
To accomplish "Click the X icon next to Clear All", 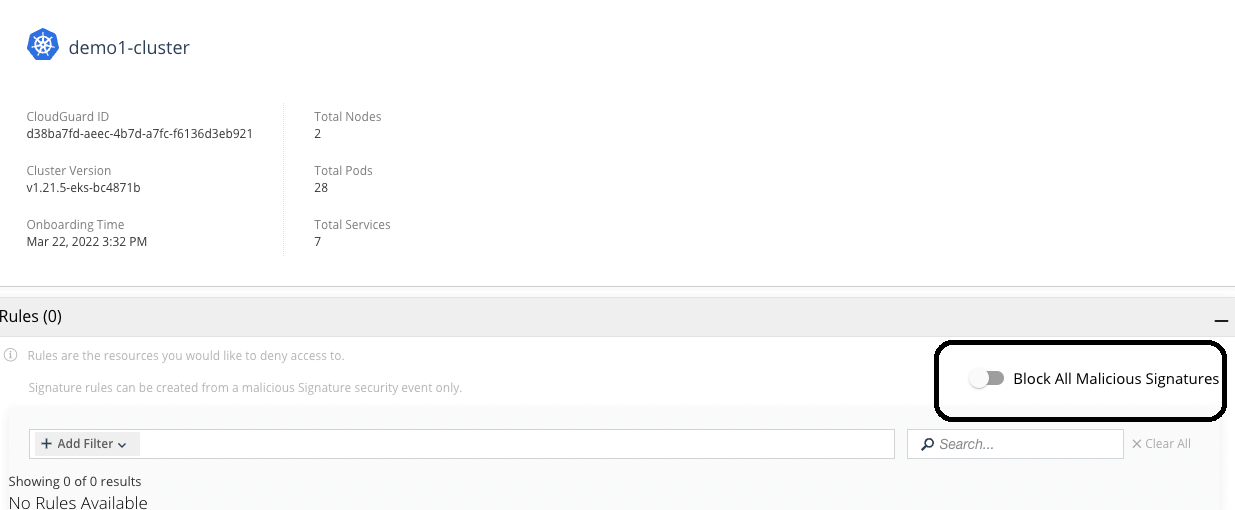I will tap(1136, 444).
